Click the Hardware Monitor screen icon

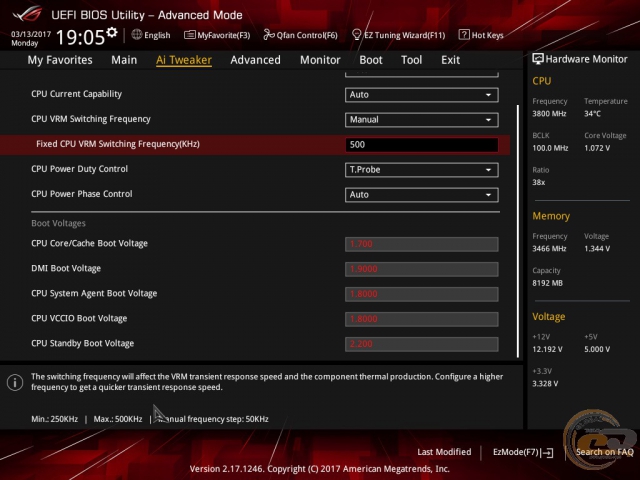coord(538,59)
